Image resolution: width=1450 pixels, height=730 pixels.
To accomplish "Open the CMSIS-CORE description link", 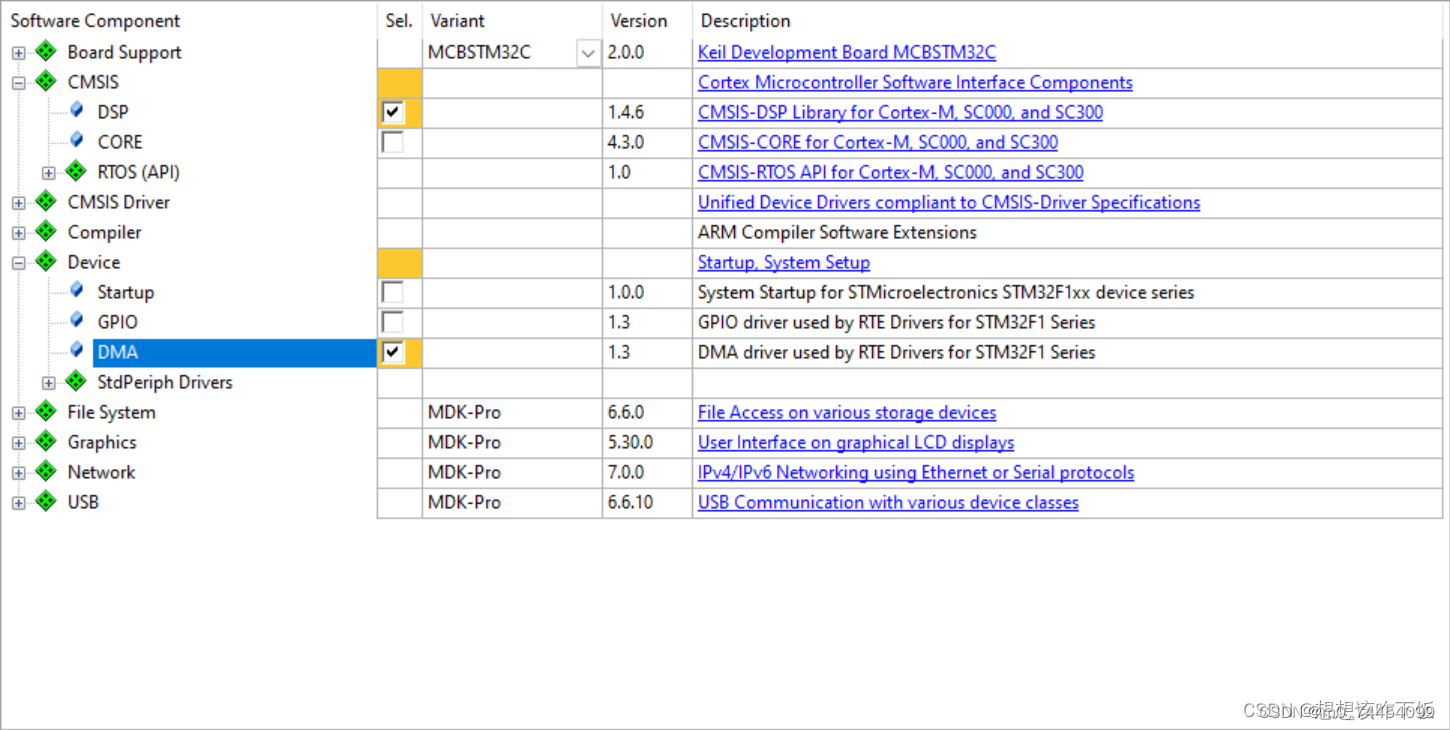I will pyautogui.click(x=878, y=142).
